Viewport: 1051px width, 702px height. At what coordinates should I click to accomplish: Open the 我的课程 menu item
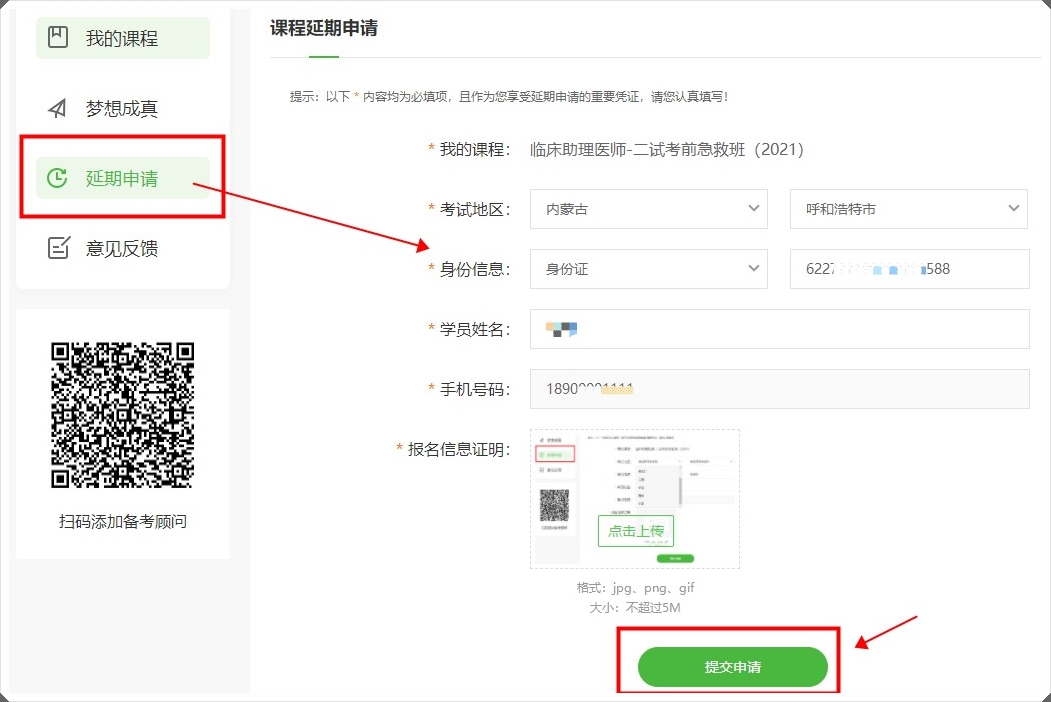[x=122, y=39]
